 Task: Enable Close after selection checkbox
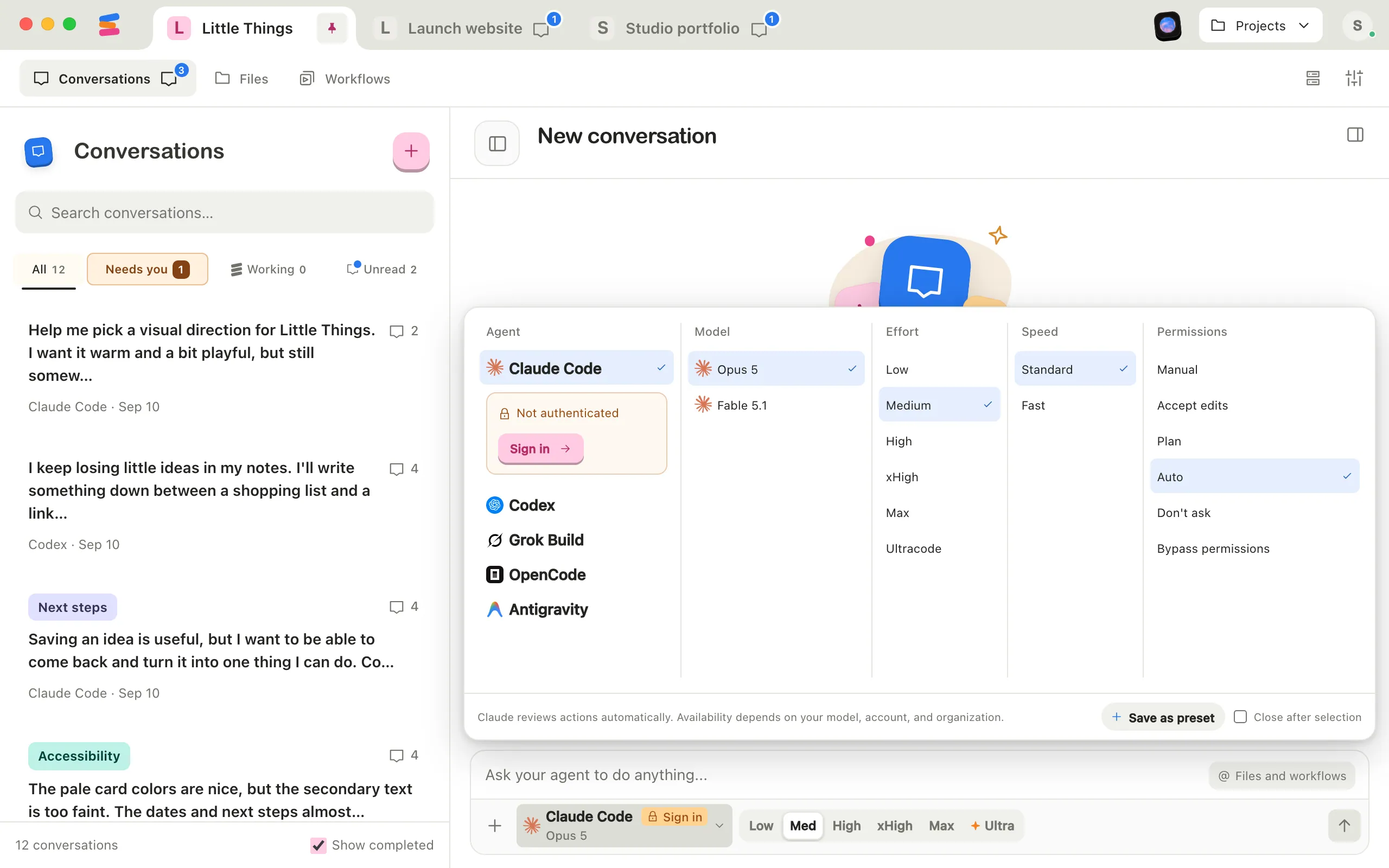click(x=1240, y=717)
